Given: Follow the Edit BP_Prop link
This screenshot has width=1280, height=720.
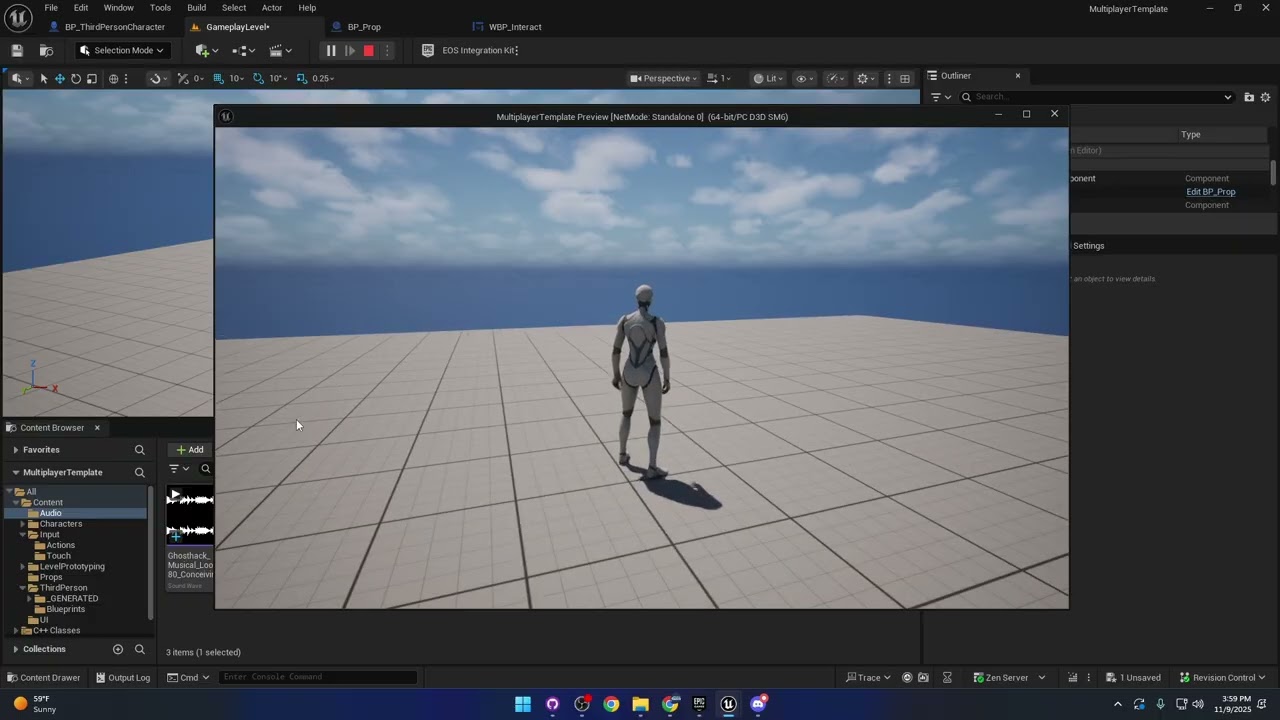Looking at the screenshot, I should 1210,192.
